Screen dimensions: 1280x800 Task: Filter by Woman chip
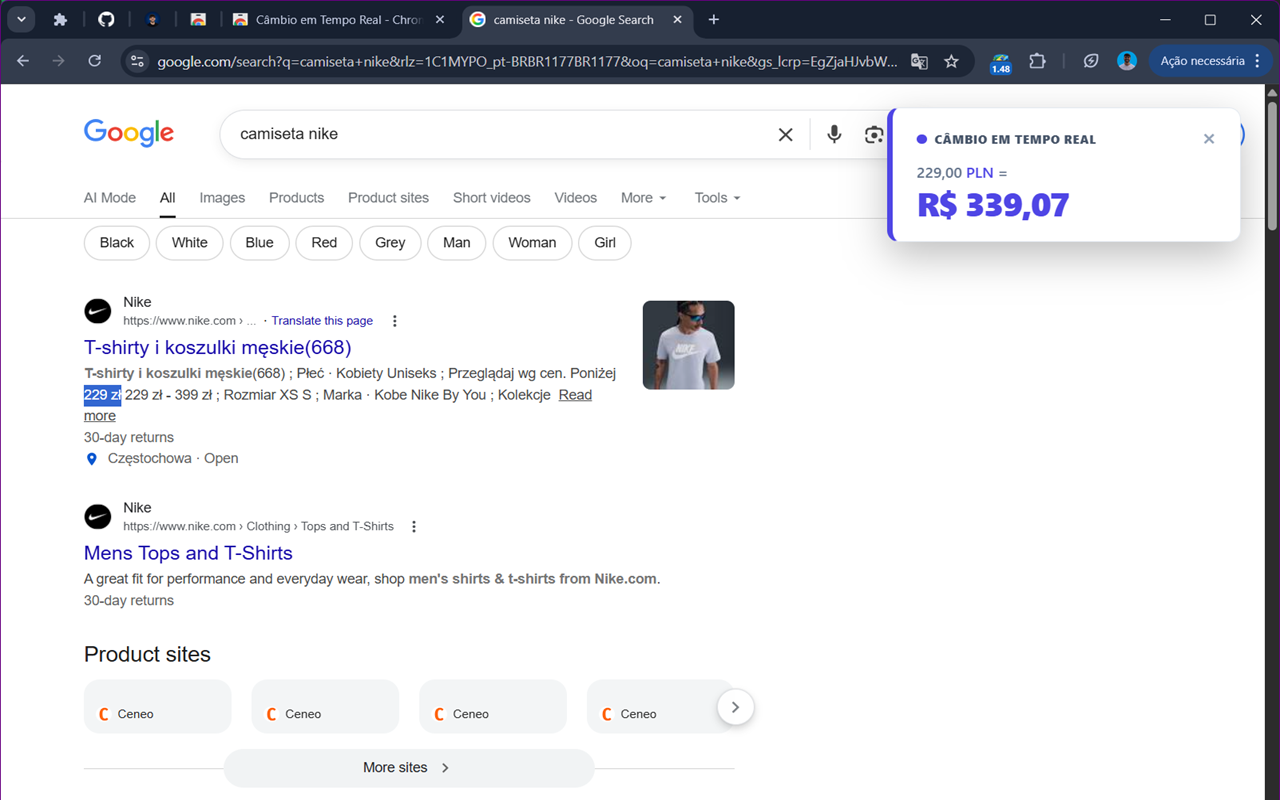click(x=532, y=243)
